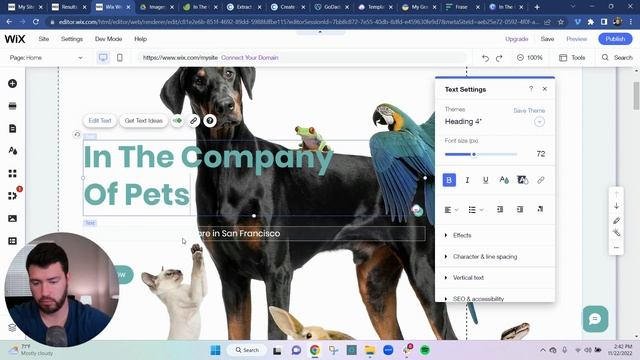This screenshot has width=640, height=360.
Task: Click the Edit Text button
Action: click(x=100, y=121)
